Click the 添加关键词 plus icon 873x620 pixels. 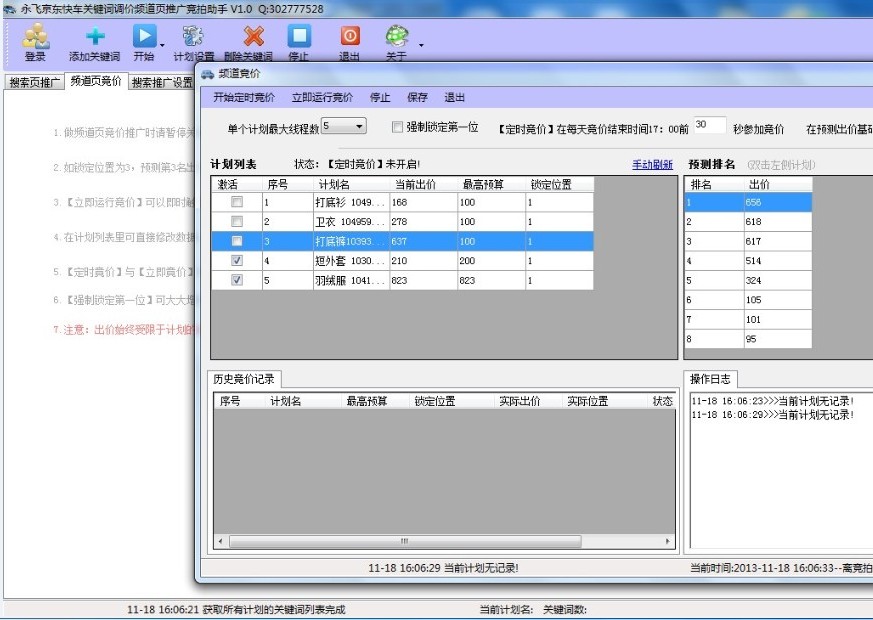95,37
